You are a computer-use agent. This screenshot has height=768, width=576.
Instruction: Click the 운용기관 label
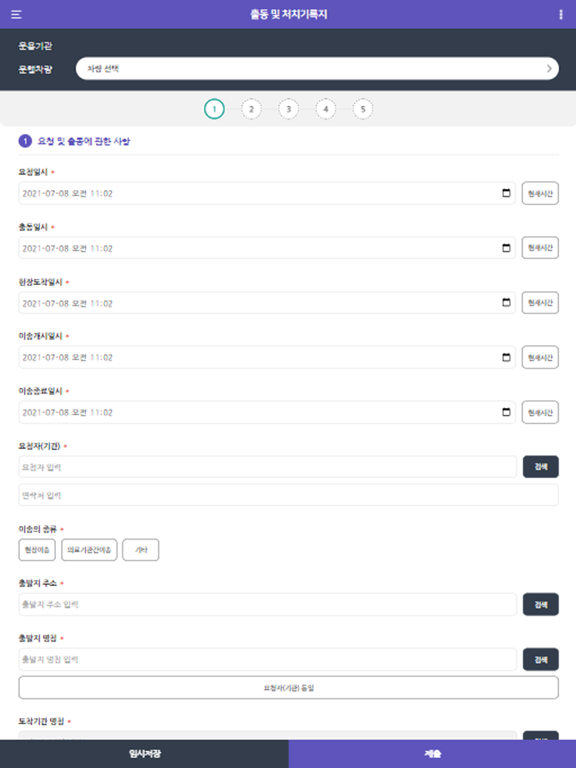(x=35, y=46)
